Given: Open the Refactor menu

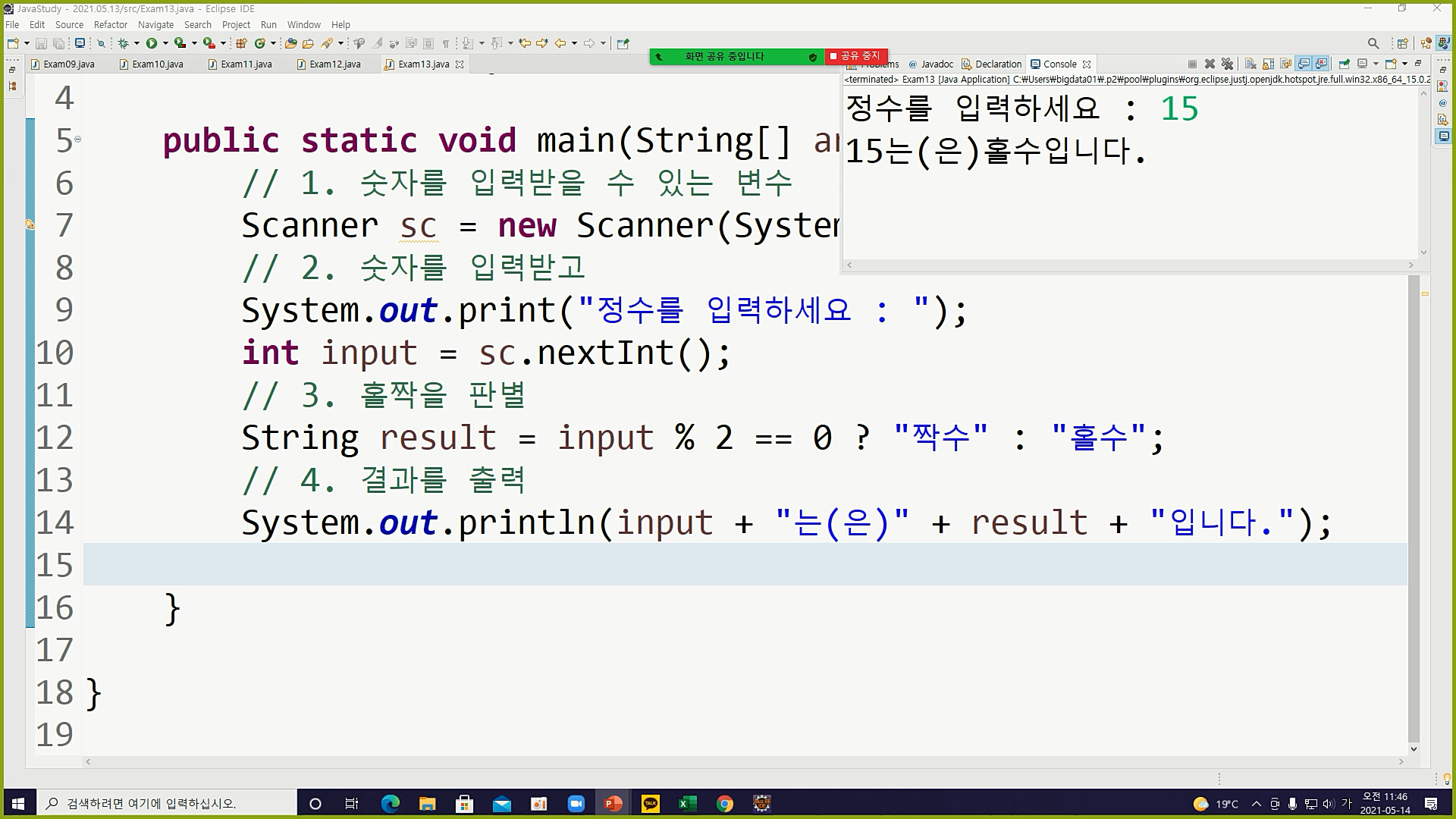Looking at the screenshot, I should (x=110, y=24).
